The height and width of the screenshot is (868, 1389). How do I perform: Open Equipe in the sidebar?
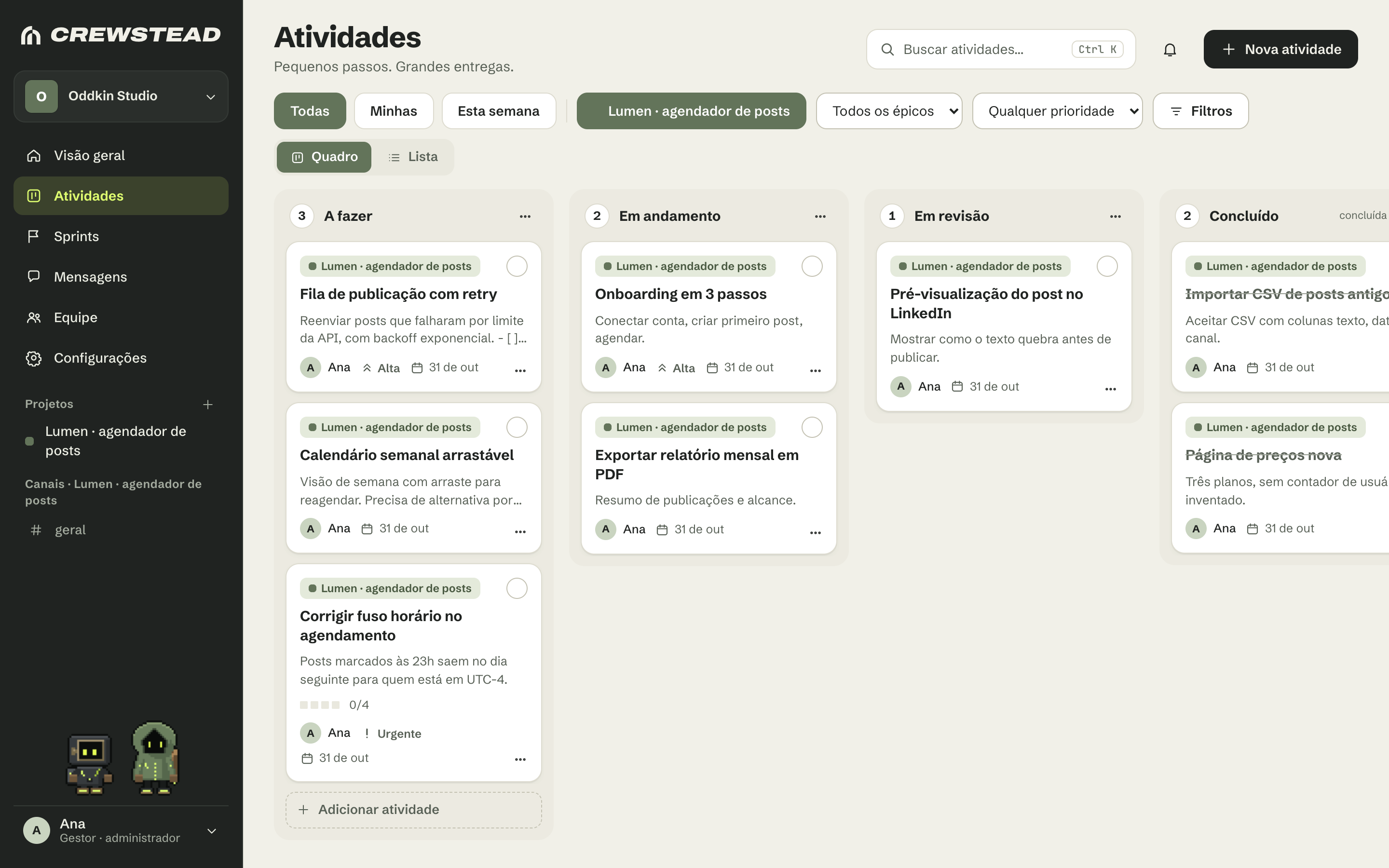121,317
